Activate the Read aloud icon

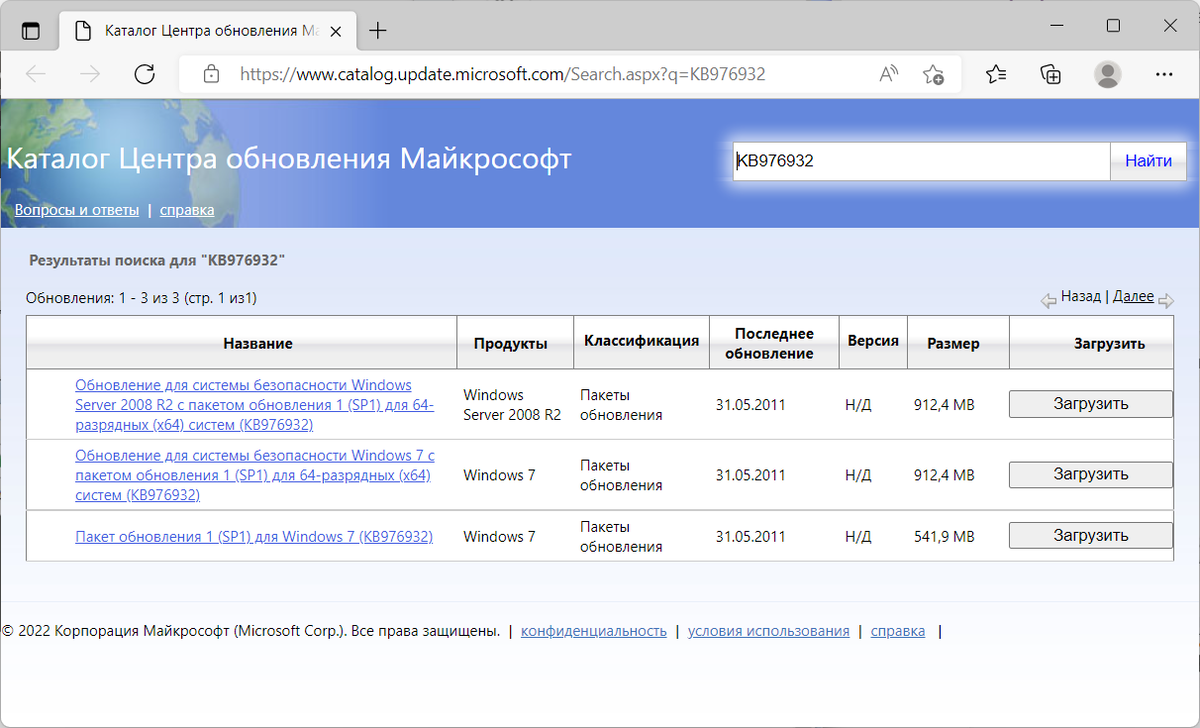pos(888,74)
